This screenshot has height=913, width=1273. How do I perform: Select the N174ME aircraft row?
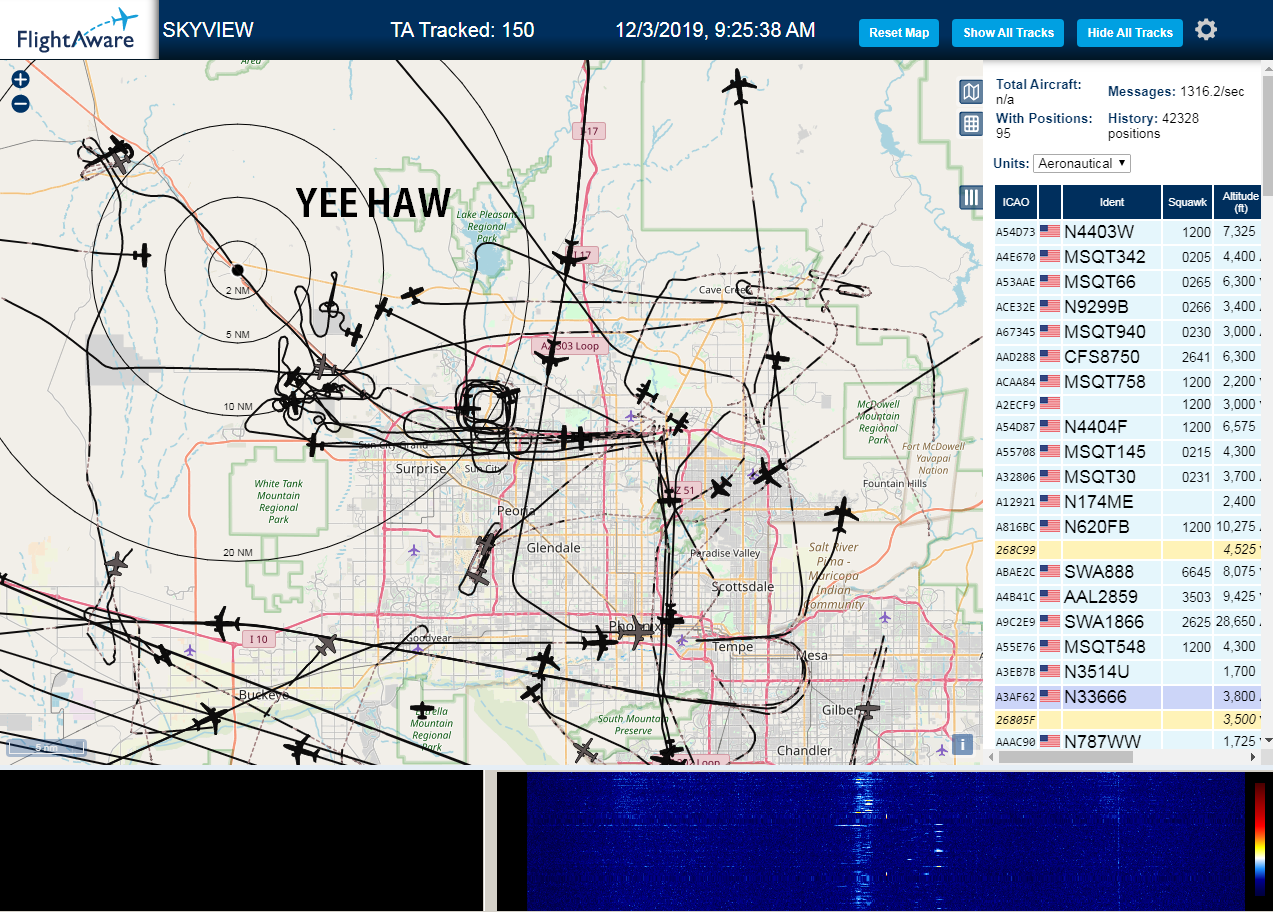(1128, 502)
